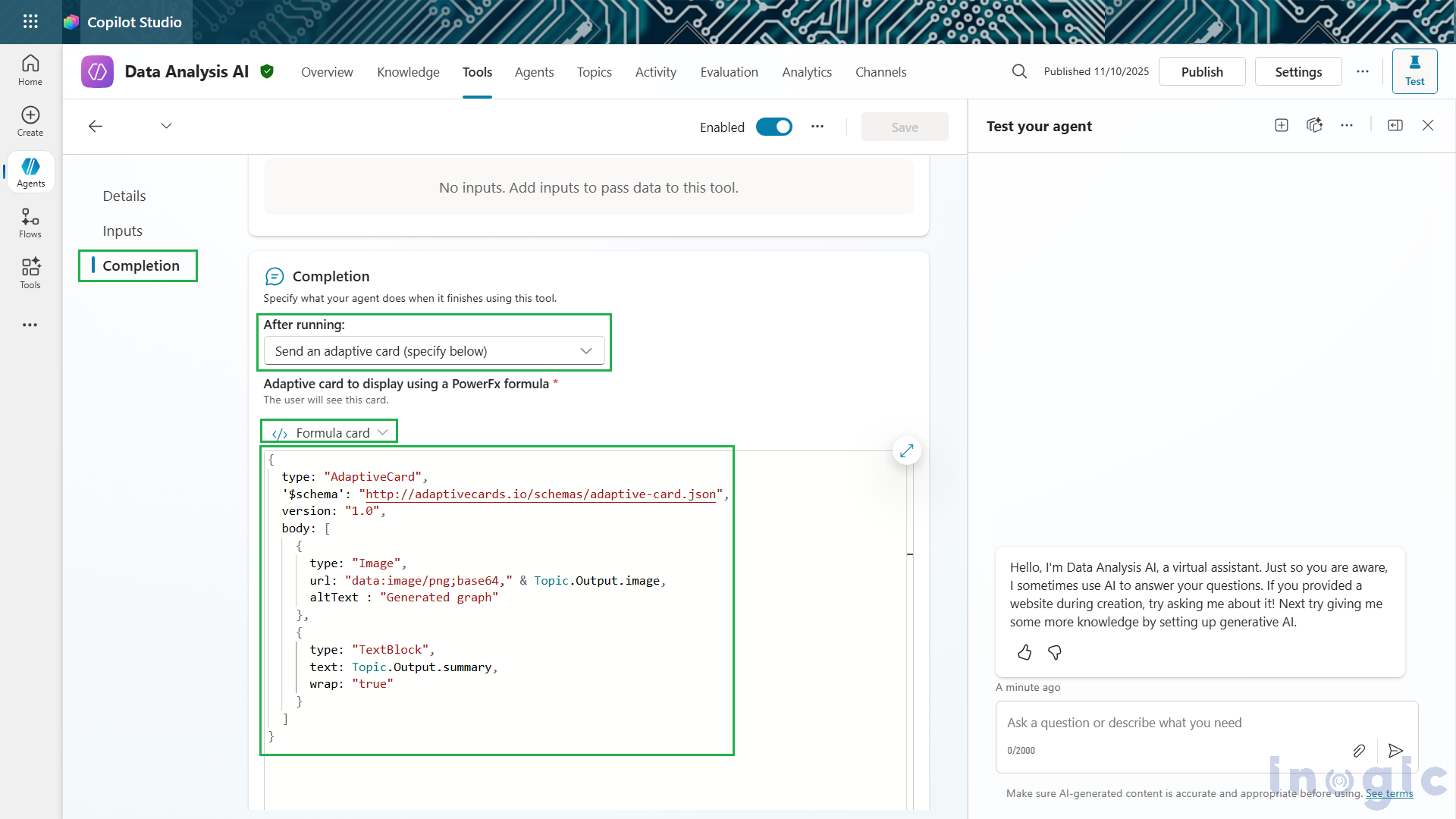Open the See terms link

coord(1389,793)
